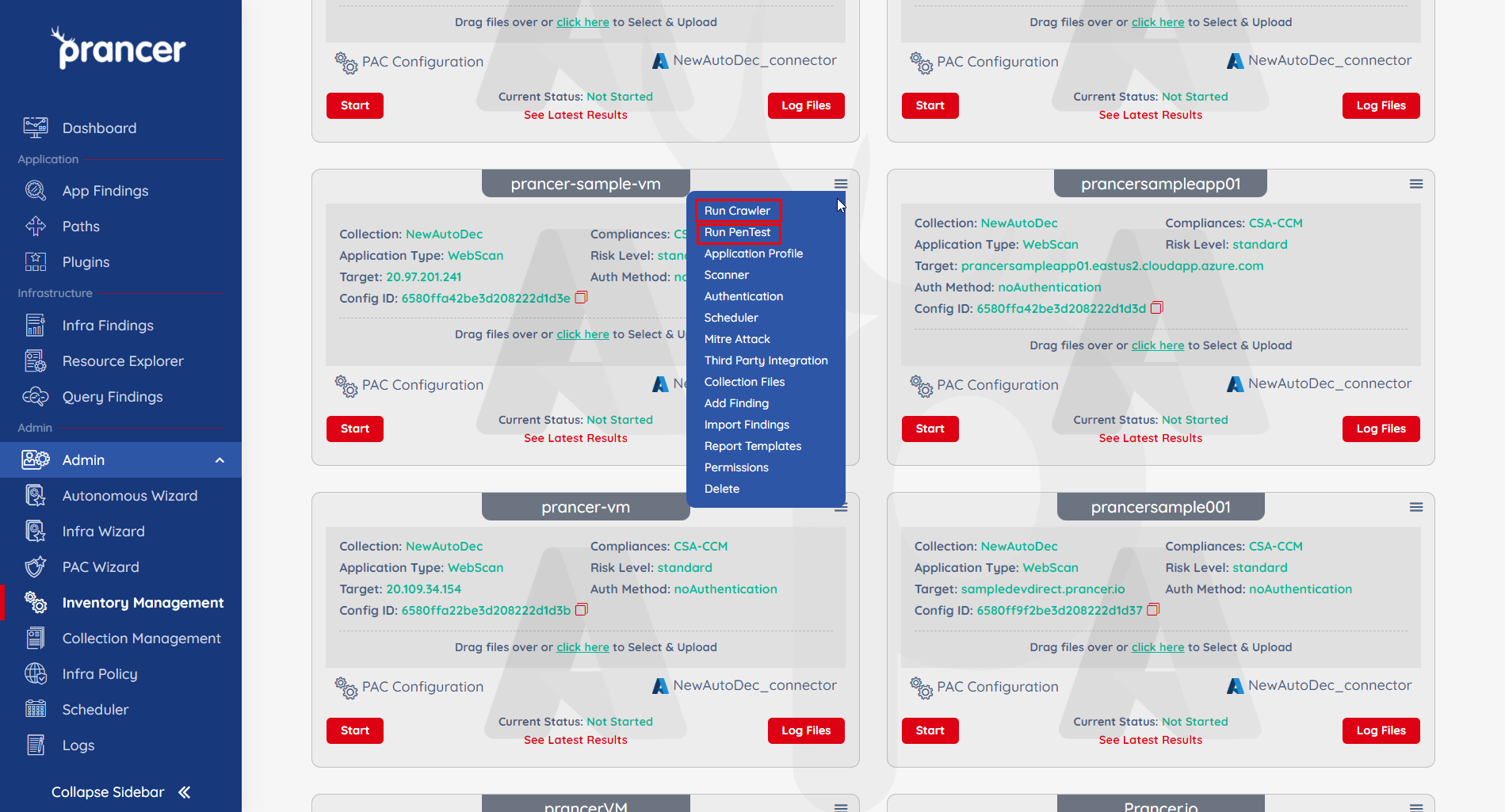
Task: Open Log Files for prancersampleapp01
Action: pyautogui.click(x=1381, y=429)
